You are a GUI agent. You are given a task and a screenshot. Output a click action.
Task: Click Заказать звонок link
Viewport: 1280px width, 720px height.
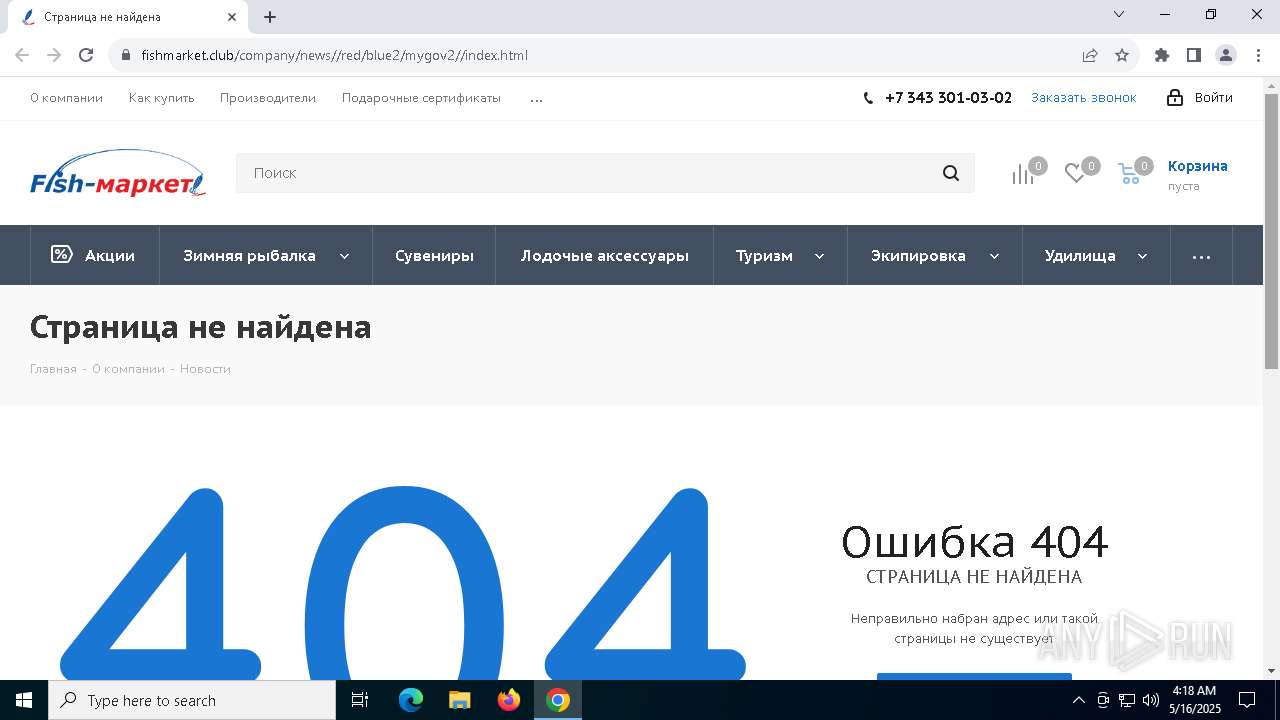1084,97
